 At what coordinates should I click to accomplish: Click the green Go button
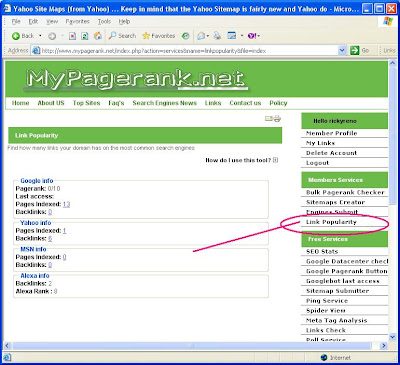(359, 51)
